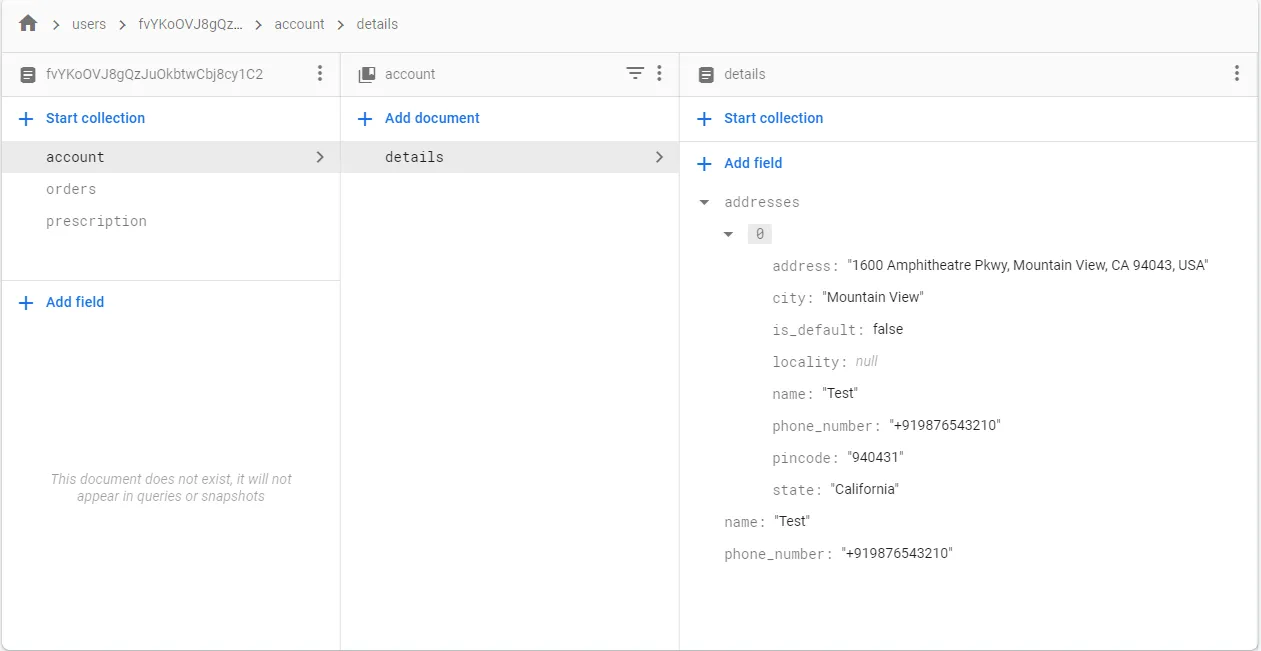This screenshot has width=1261, height=651.
Task: Click the document icon beside the details header
Action: coord(706,74)
